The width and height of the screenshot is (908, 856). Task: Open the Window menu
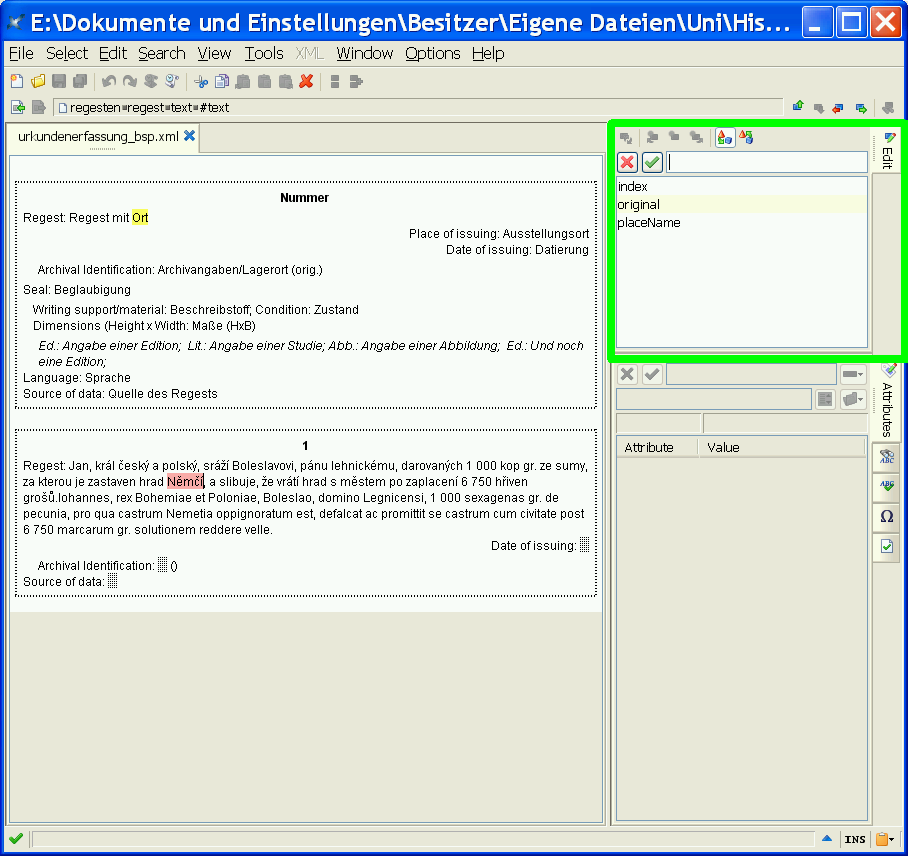(364, 53)
